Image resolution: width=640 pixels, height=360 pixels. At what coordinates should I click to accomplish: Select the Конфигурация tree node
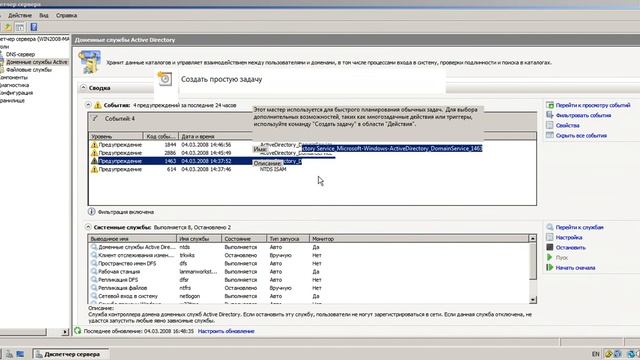click(x=16, y=93)
